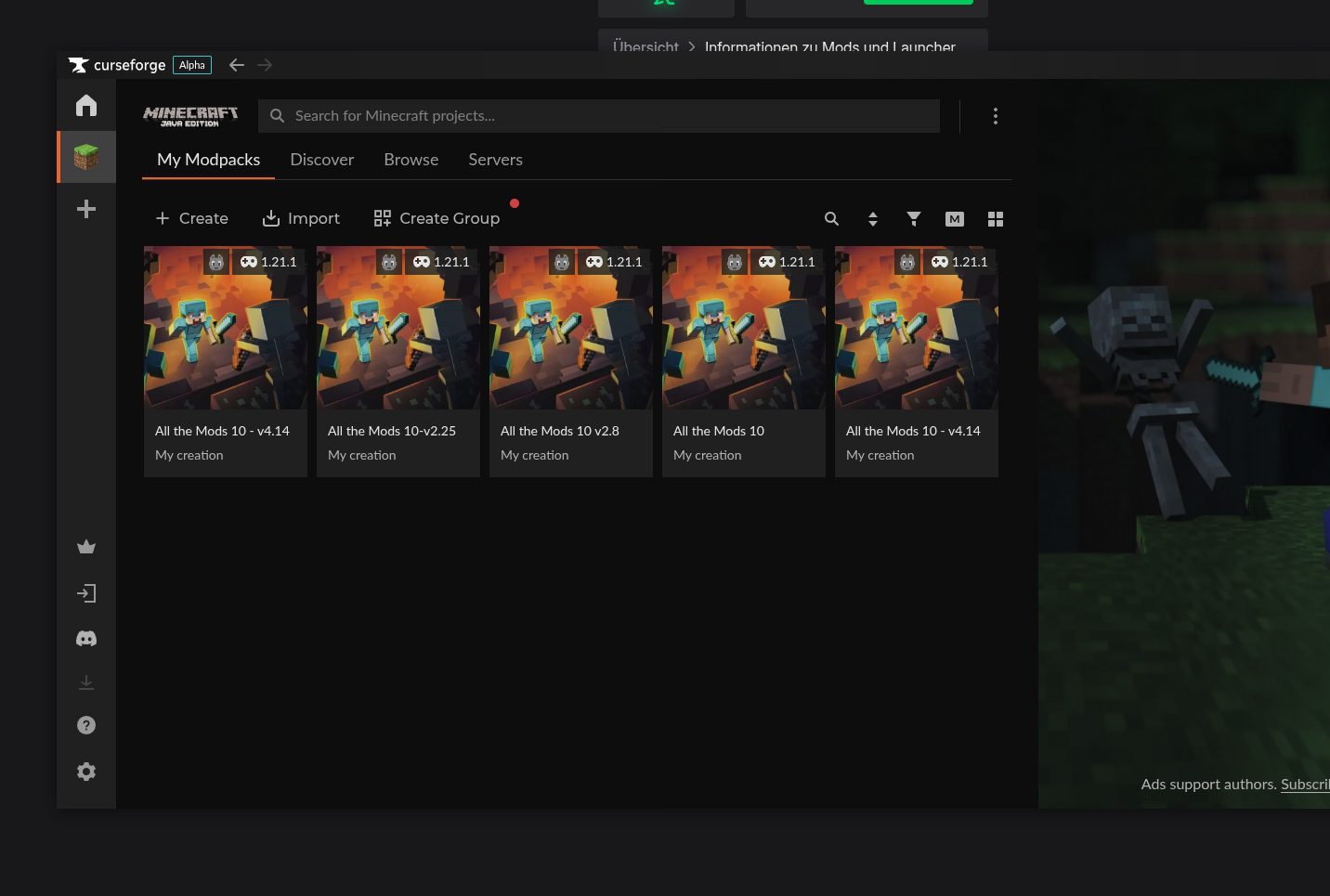This screenshot has width=1330, height=896.
Task: Open the Home screen from the sidebar
Action: coord(85,105)
